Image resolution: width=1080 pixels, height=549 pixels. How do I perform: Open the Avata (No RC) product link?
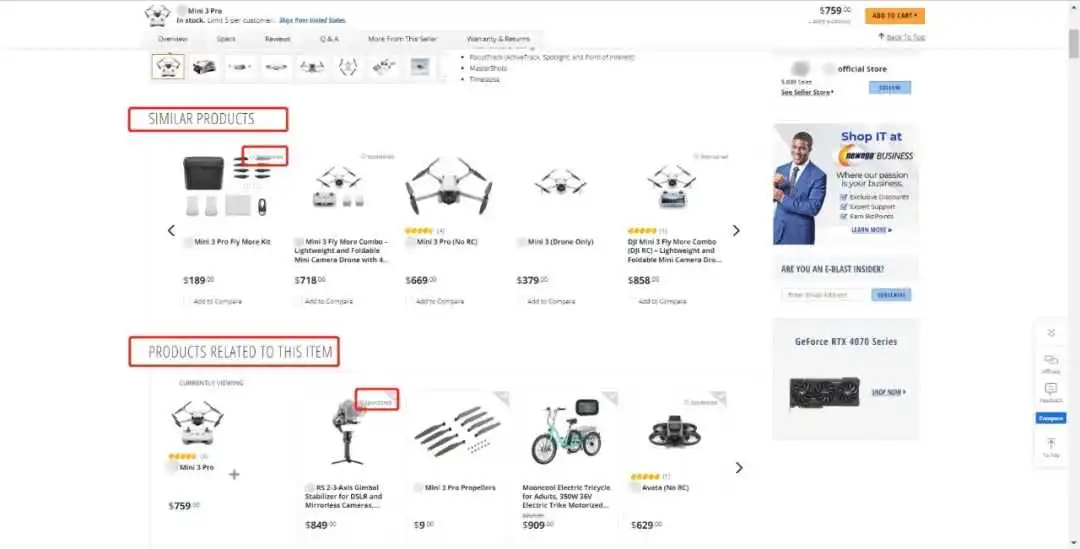665,488
